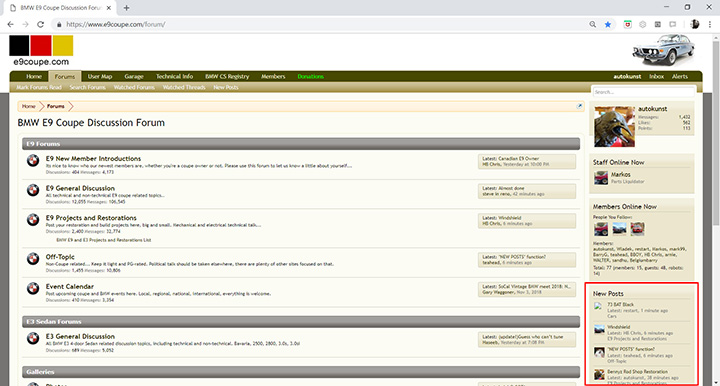
Task: Click avatar next to Windshield new post
Action: pyautogui.click(x=599, y=330)
